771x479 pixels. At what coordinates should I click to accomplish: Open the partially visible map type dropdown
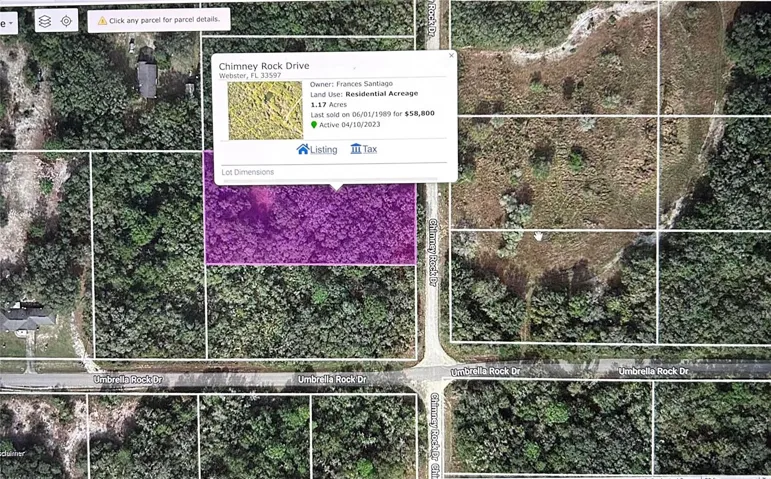pyautogui.click(x=8, y=23)
